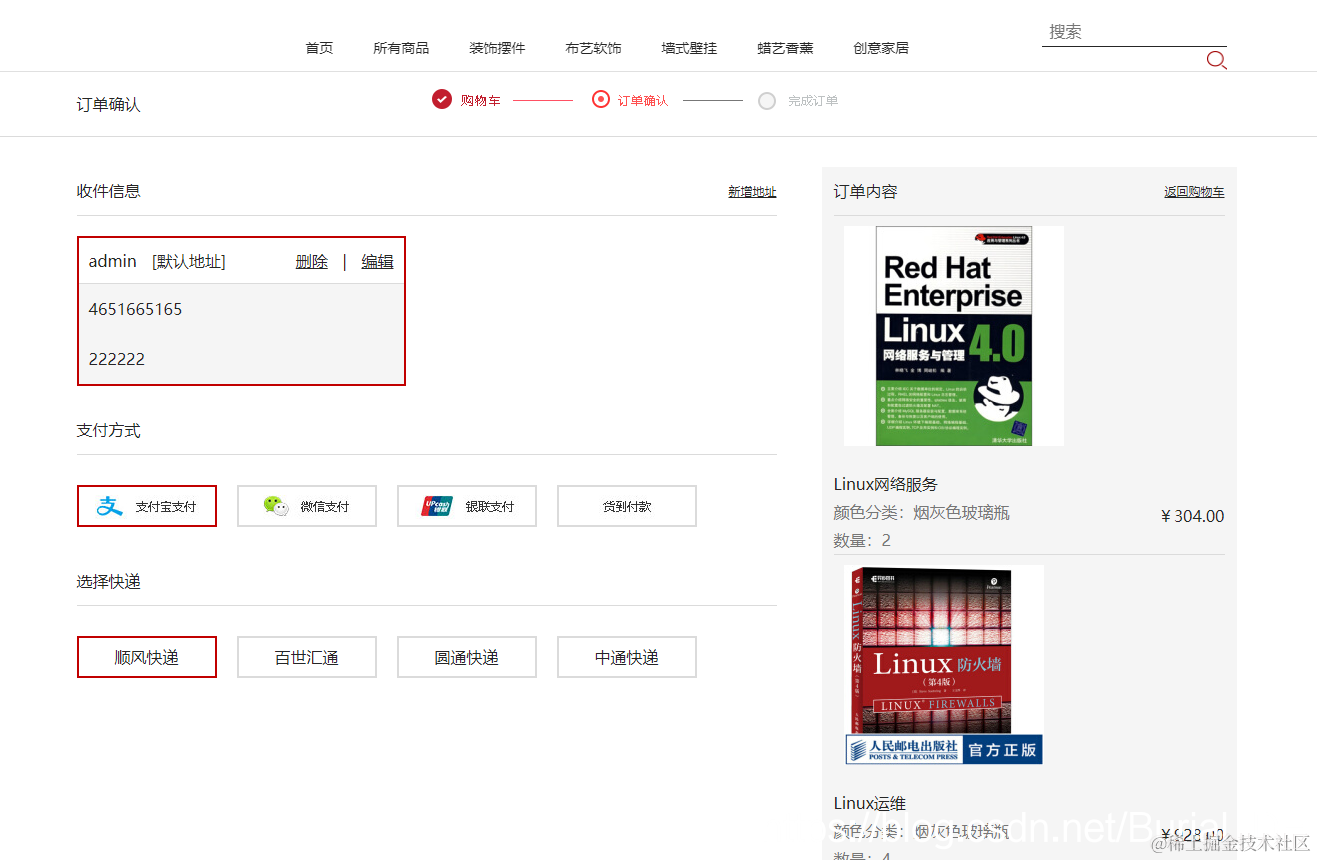Open 蜡艺香薰 category

pos(785,48)
